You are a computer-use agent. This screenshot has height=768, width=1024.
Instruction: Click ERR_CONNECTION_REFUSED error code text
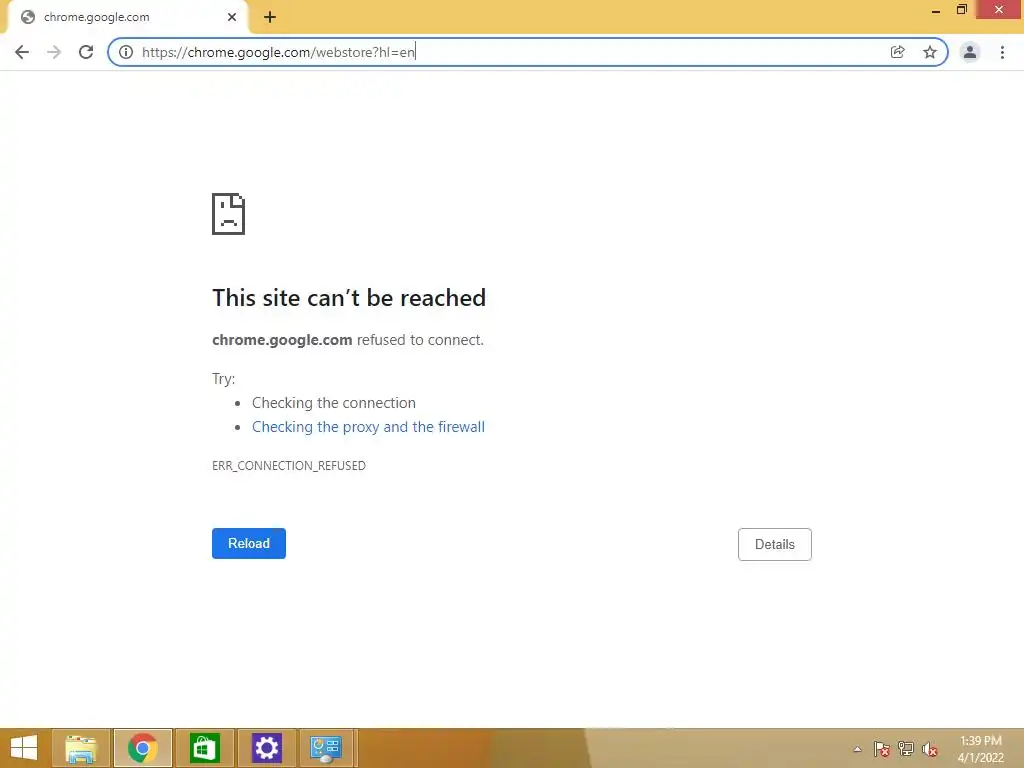point(289,466)
